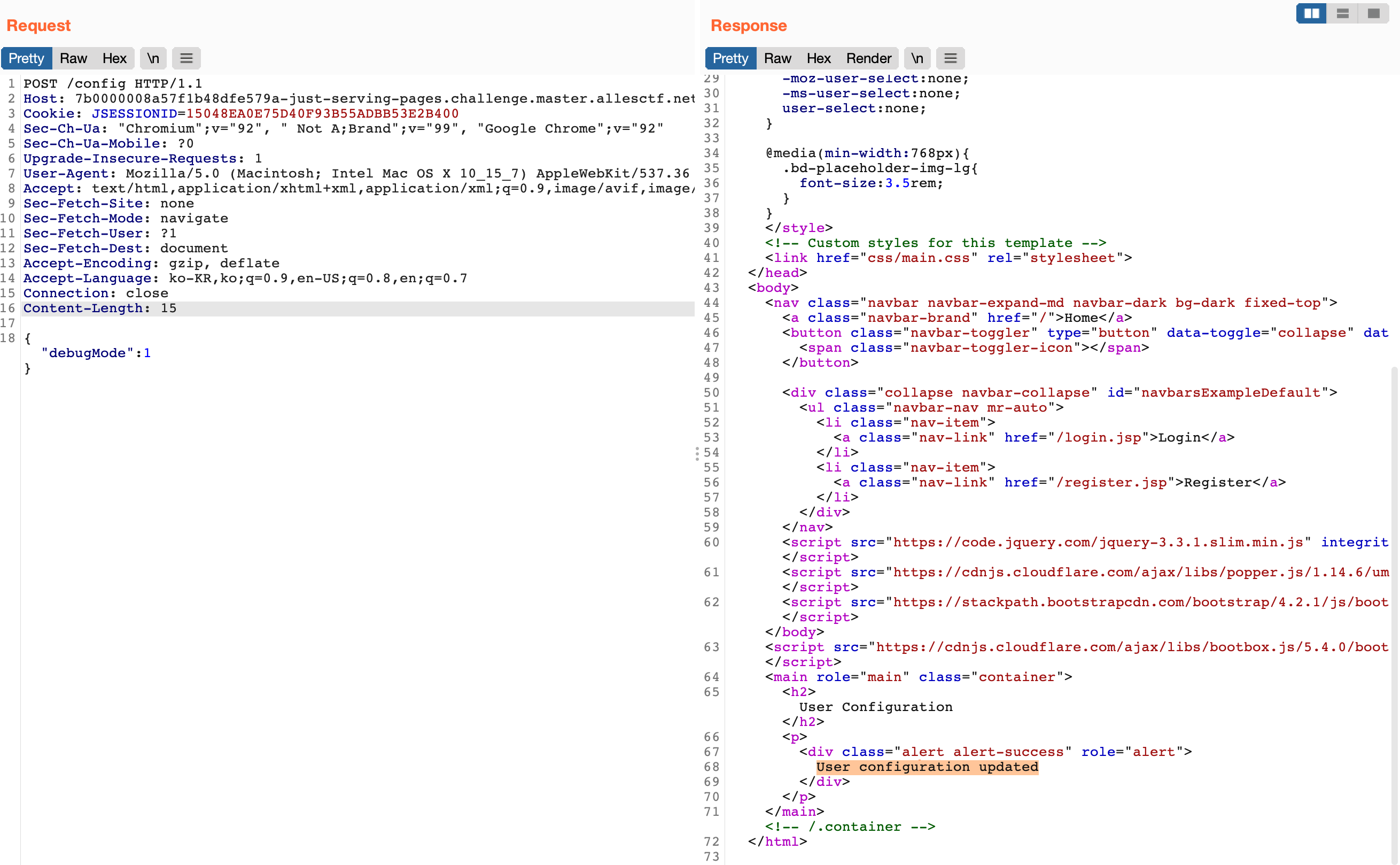Click the navbar-toggler-icon span line

(x=974, y=348)
